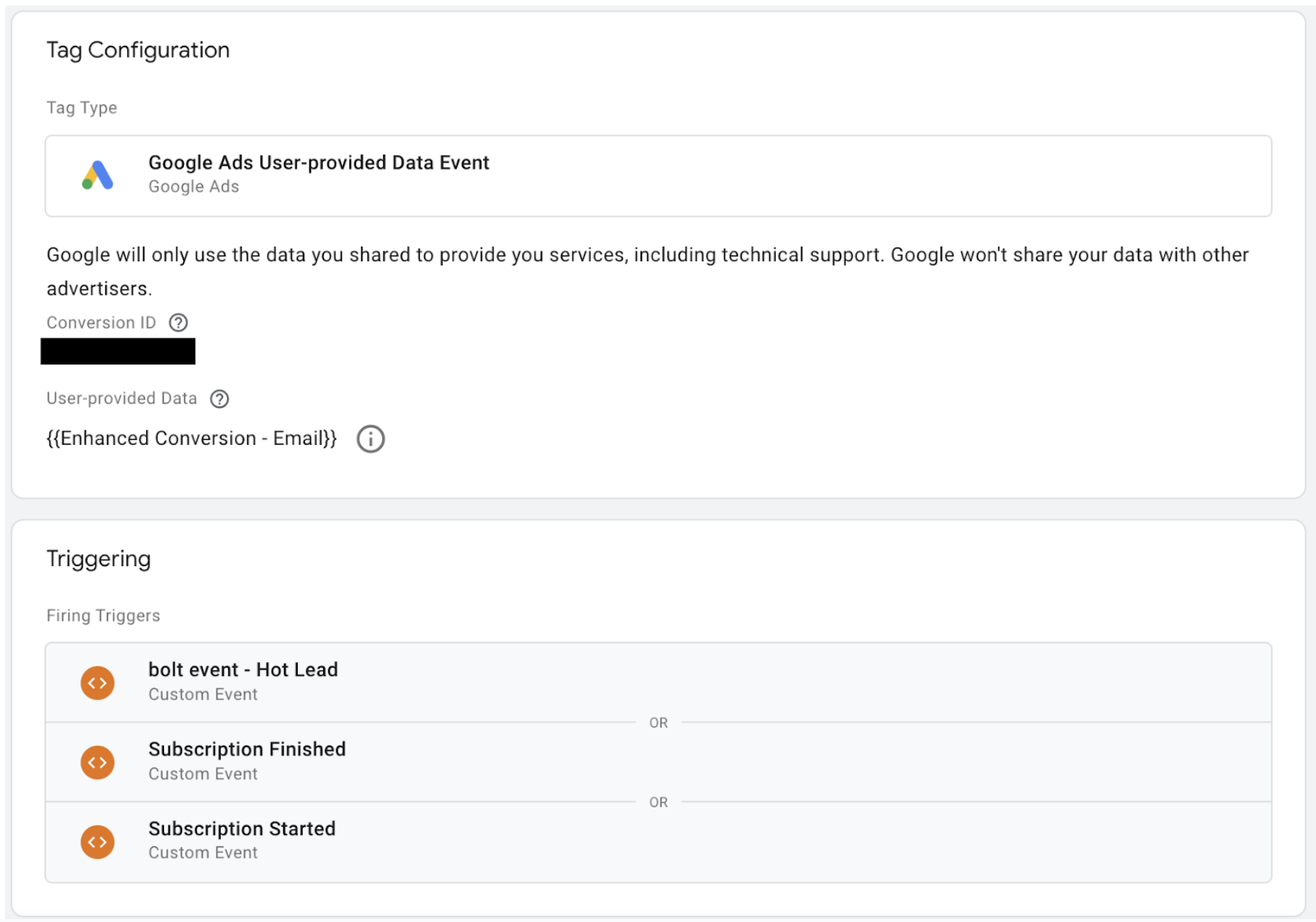
Task: Open the Subscription Started trigger row
Action: 658,842
